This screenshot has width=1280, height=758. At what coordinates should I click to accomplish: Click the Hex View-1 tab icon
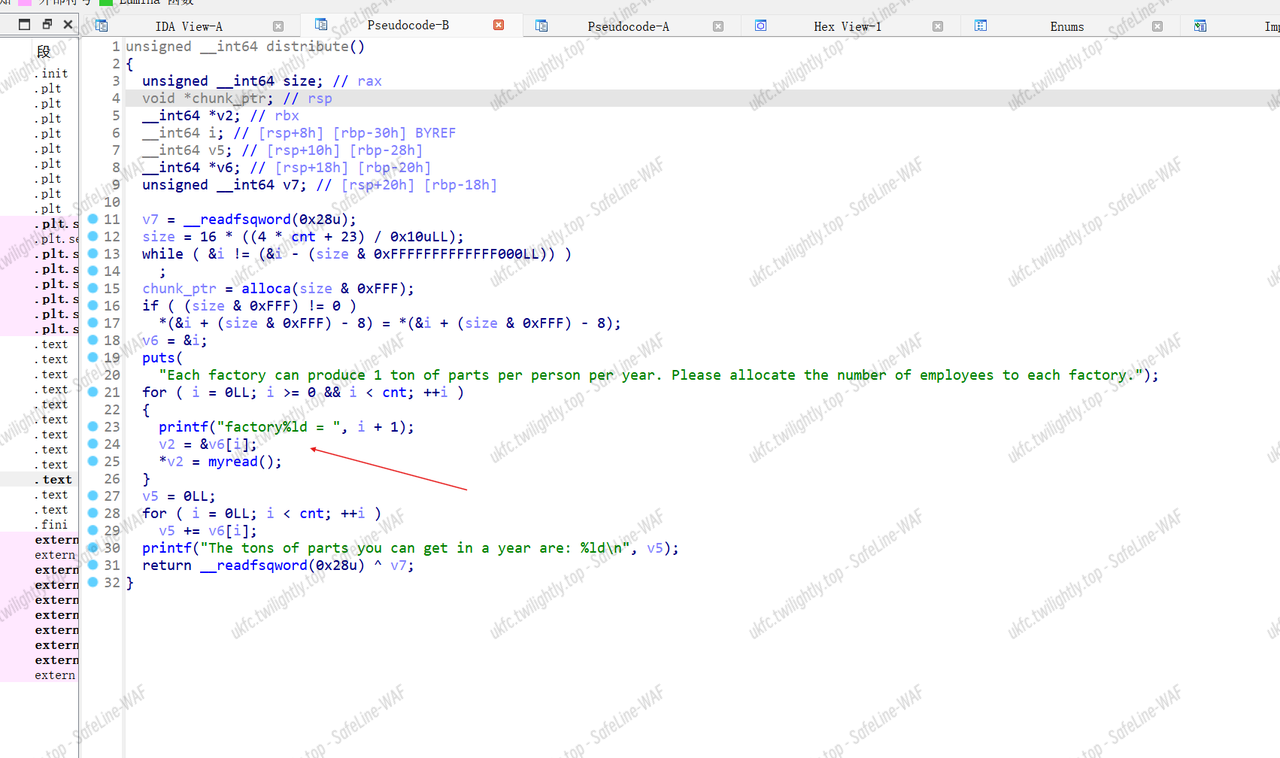[x=760, y=26]
